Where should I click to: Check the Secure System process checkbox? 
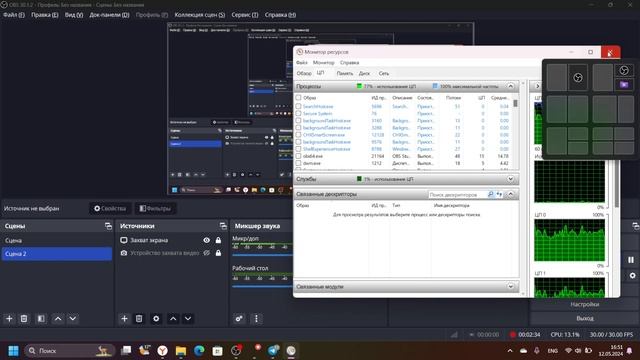(x=298, y=113)
